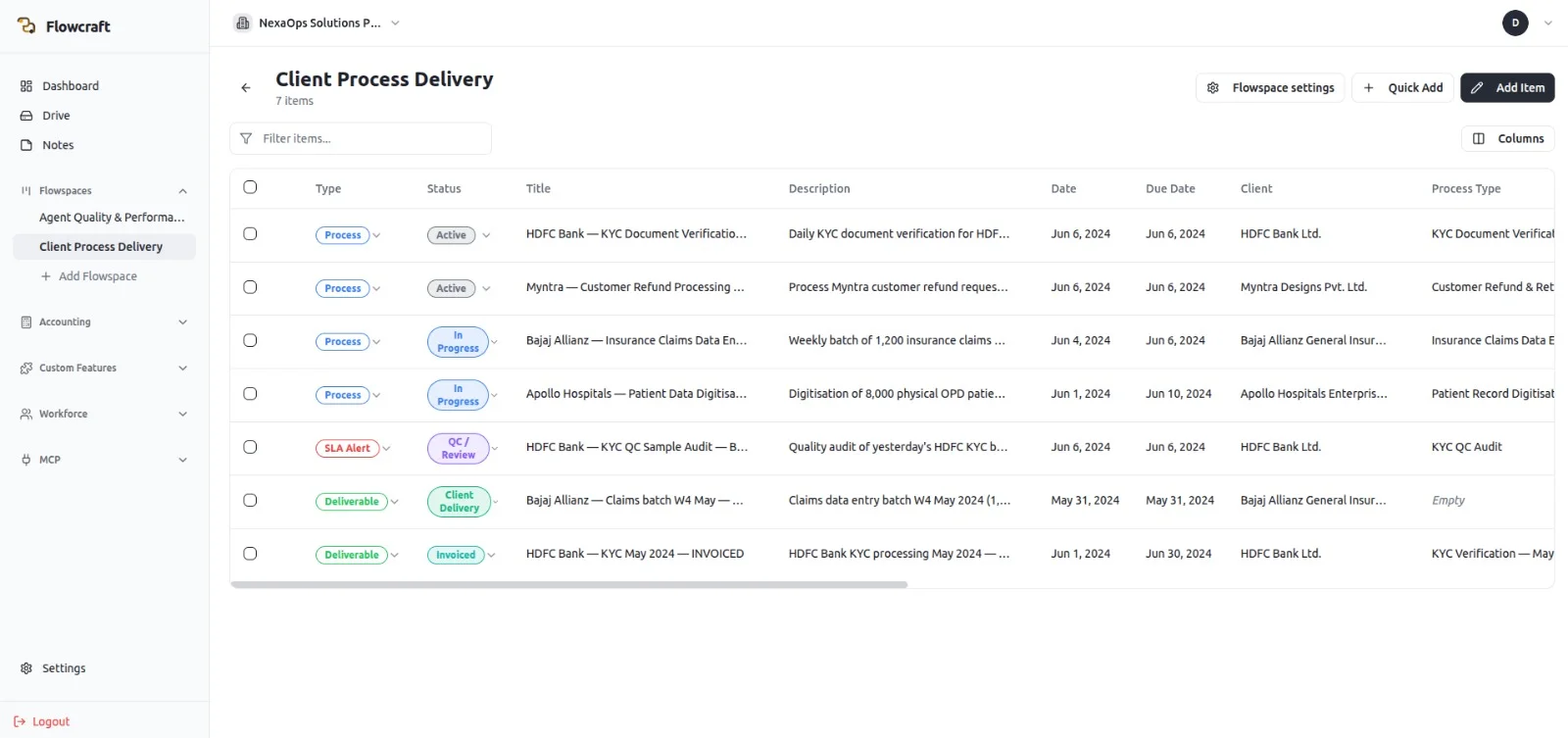Click Add Item button
The width and height of the screenshot is (1568, 738).
pyautogui.click(x=1507, y=88)
